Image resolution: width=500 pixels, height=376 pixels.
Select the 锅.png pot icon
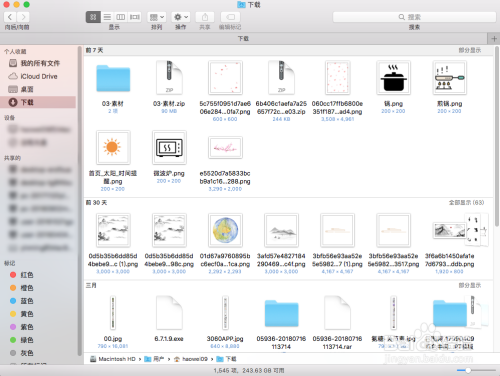(x=393, y=78)
